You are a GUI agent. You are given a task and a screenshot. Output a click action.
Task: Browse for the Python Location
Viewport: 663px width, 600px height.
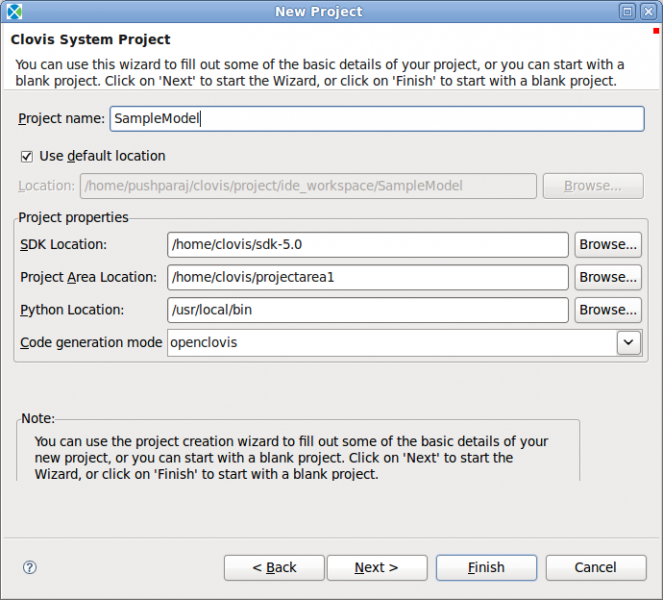(608, 310)
